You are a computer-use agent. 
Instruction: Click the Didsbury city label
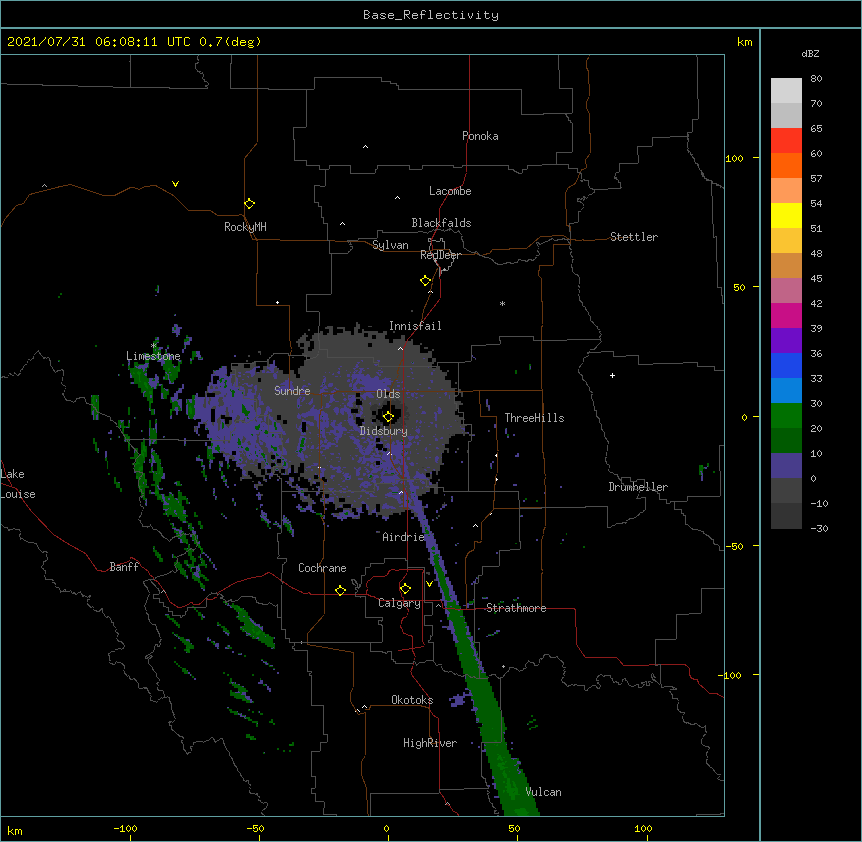click(x=384, y=431)
